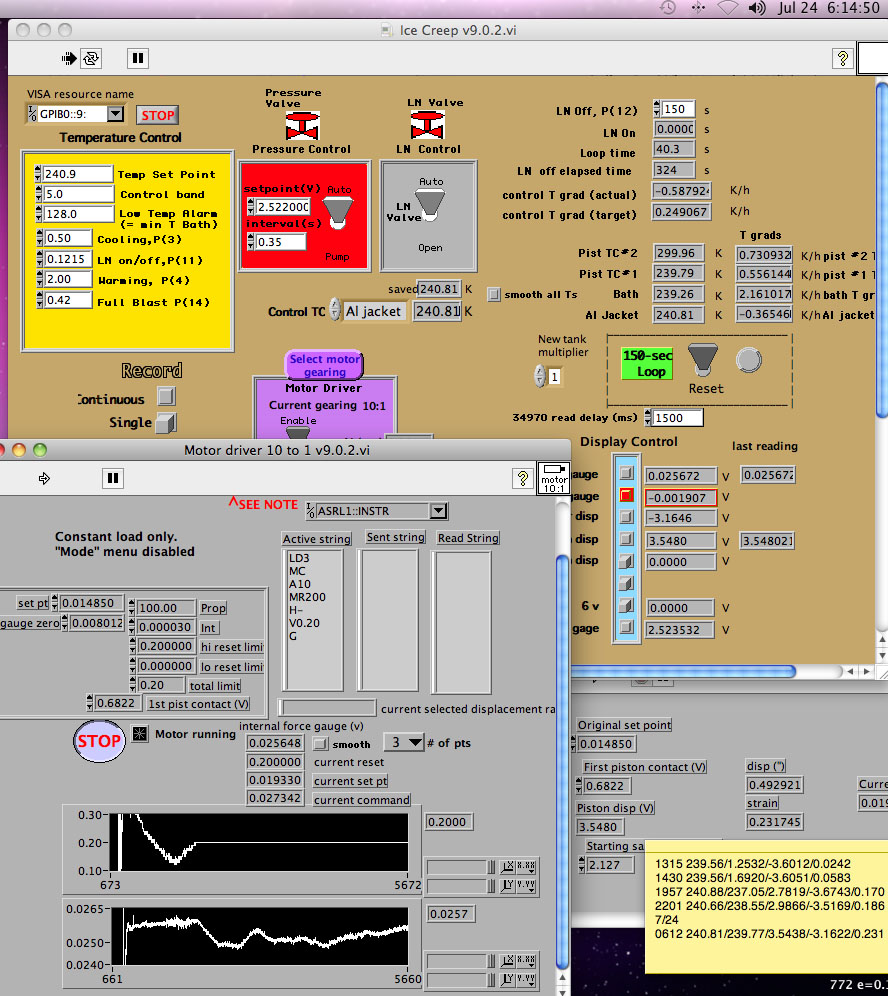Open context help in Motor driver window
888x996 pixels.
coord(521,478)
